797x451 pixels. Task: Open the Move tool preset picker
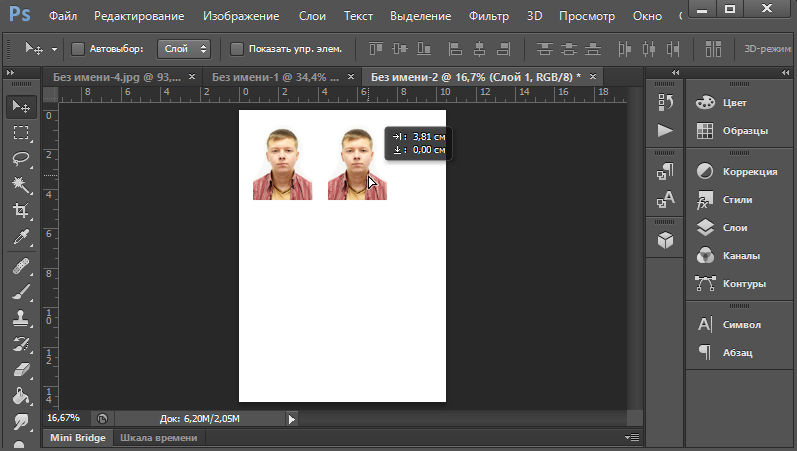[x=40, y=48]
